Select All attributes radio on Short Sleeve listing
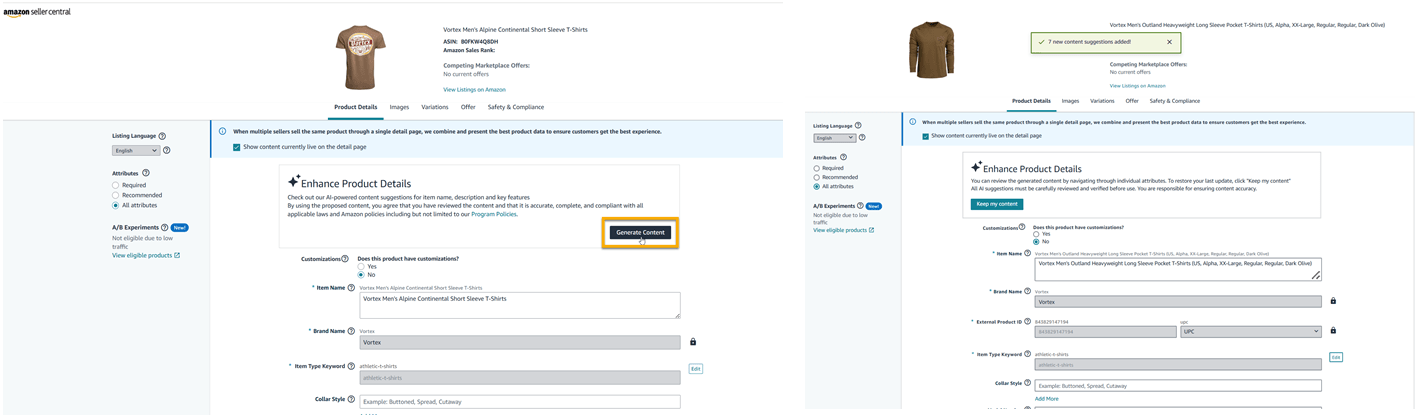This screenshot has width=1415, height=415. [x=115, y=205]
